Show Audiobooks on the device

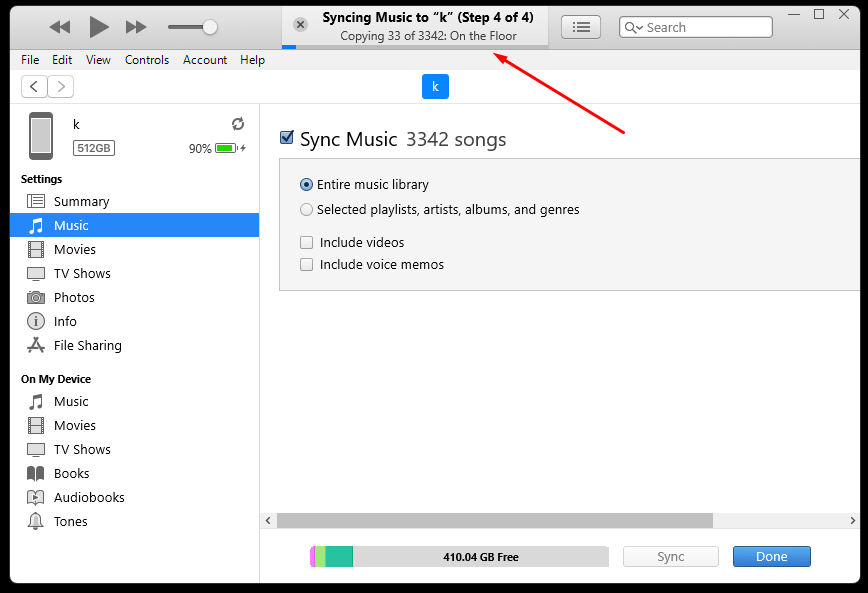(x=135, y=497)
